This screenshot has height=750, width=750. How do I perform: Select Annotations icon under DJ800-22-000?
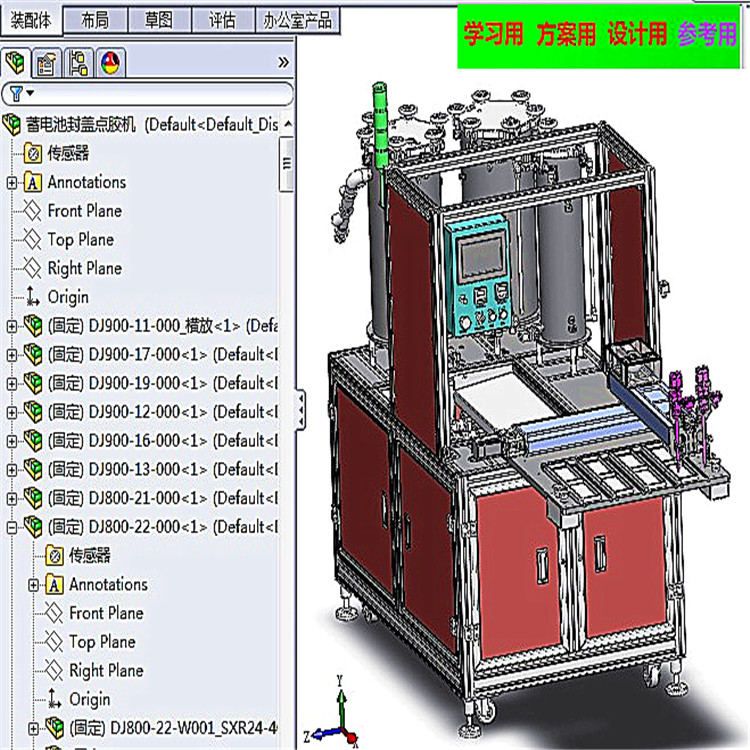coord(55,585)
